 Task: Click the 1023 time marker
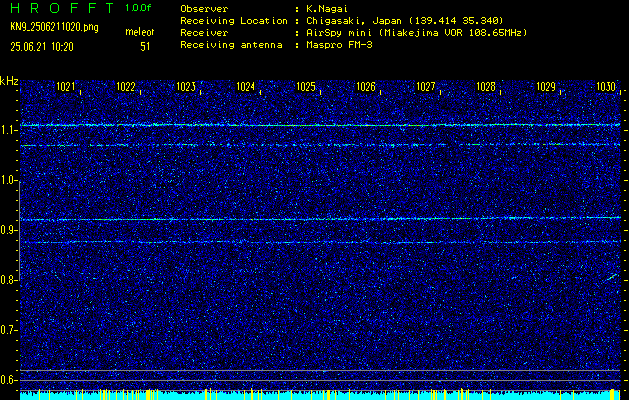coord(186,87)
